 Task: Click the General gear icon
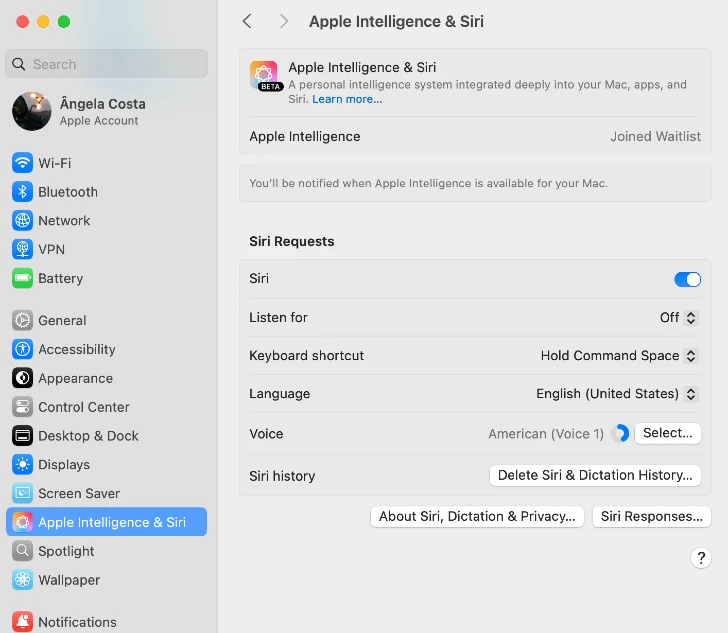[22, 320]
